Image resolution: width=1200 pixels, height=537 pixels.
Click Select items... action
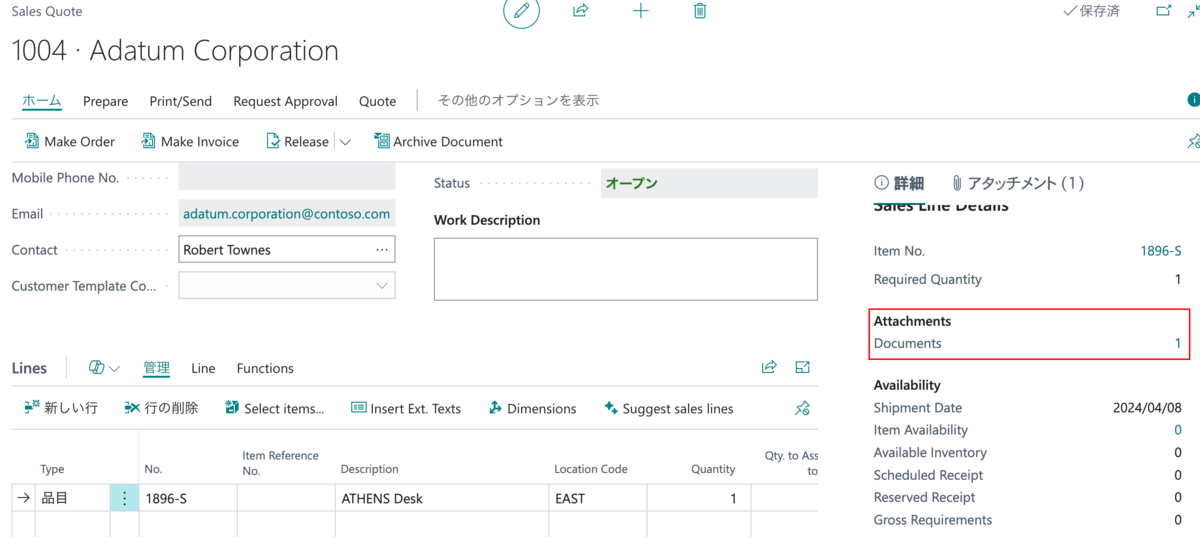point(274,408)
